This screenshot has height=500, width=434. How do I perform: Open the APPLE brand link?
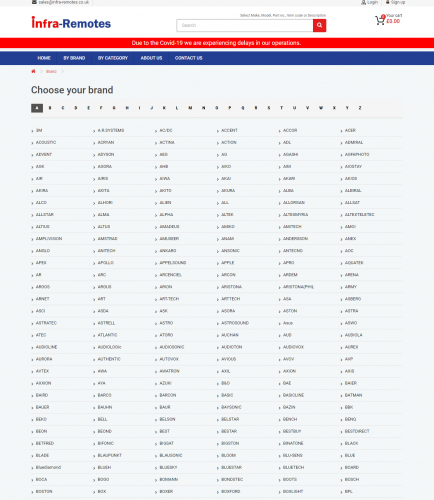[x=228, y=263]
